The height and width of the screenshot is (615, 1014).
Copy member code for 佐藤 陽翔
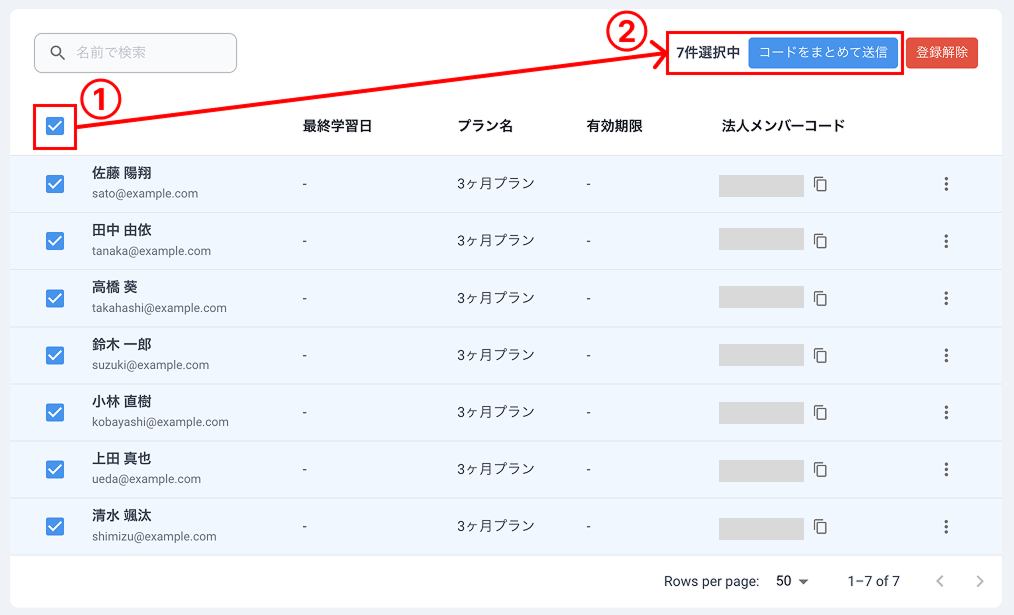(820, 184)
